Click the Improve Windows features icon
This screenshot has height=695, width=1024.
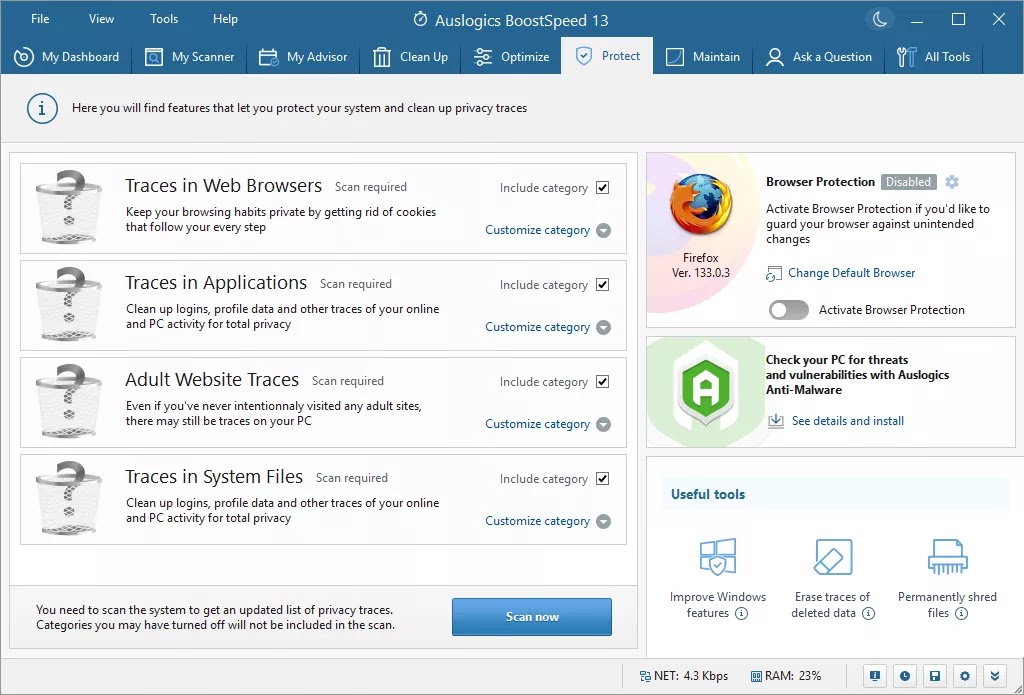point(718,558)
